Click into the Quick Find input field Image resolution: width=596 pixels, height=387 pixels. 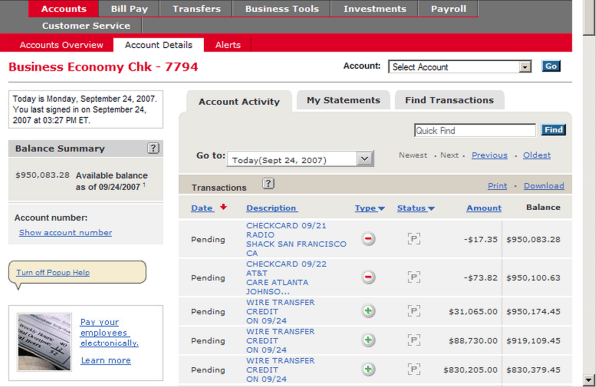(475, 130)
